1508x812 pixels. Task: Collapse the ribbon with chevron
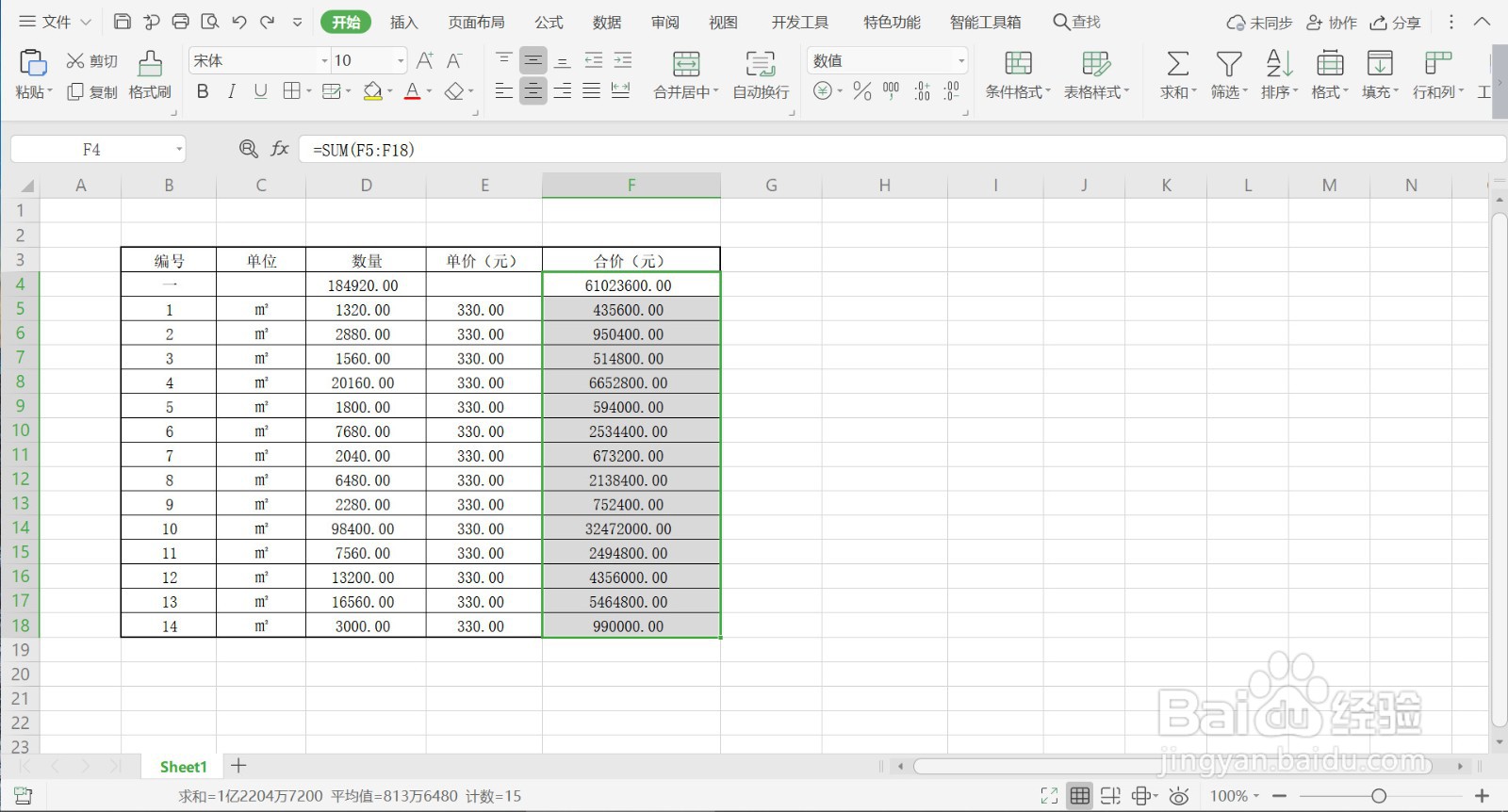click(x=1482, y=22)
